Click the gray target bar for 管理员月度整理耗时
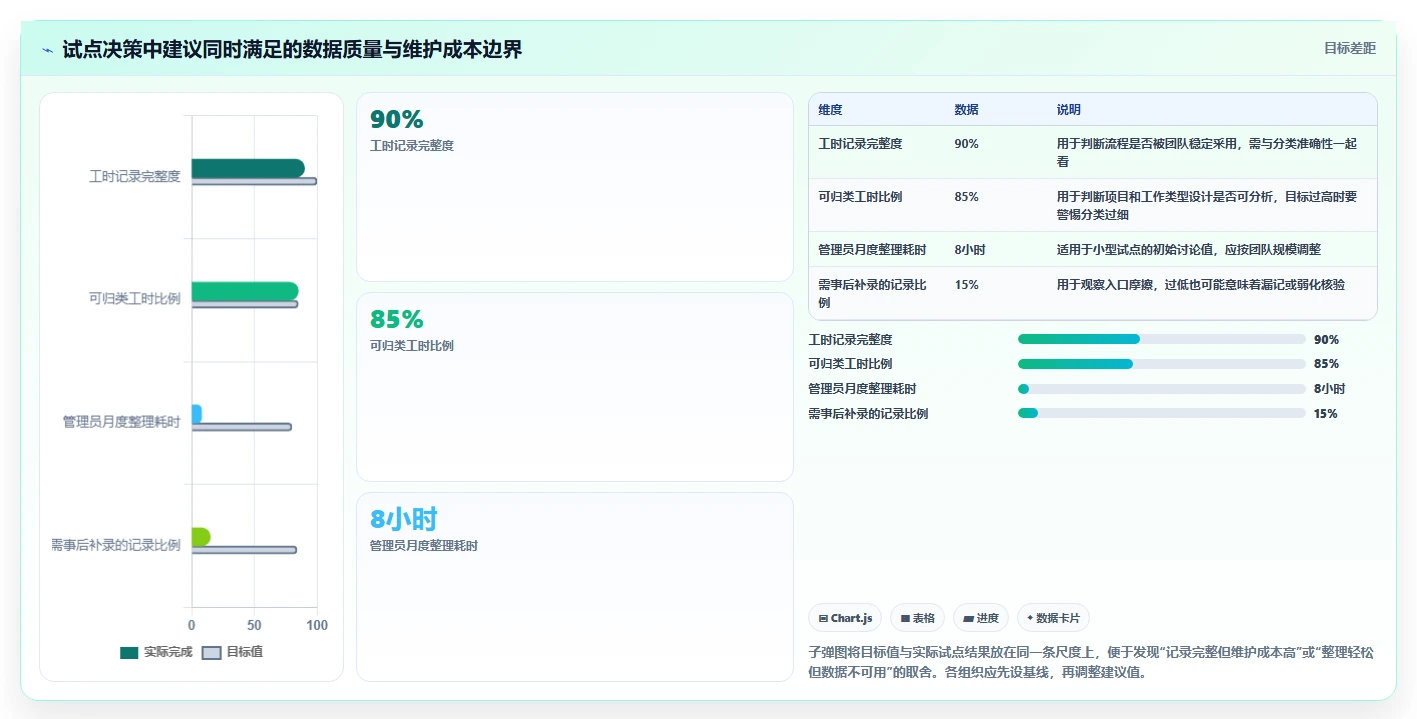The height and width of the screenshot is (719, 1417). pos(242,427)
